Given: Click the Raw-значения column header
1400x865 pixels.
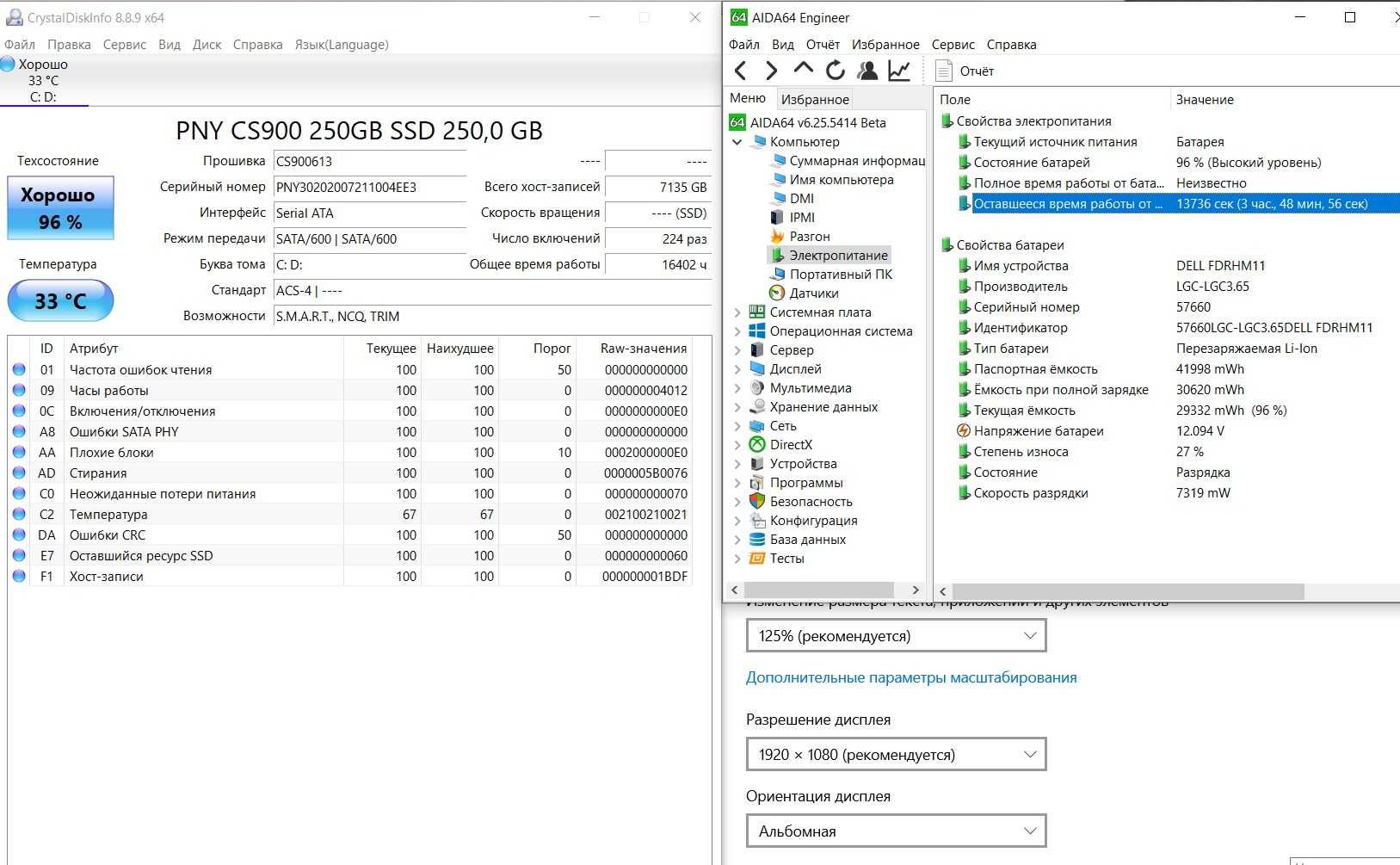Looking at the screenshot, I should pos(644,349).
